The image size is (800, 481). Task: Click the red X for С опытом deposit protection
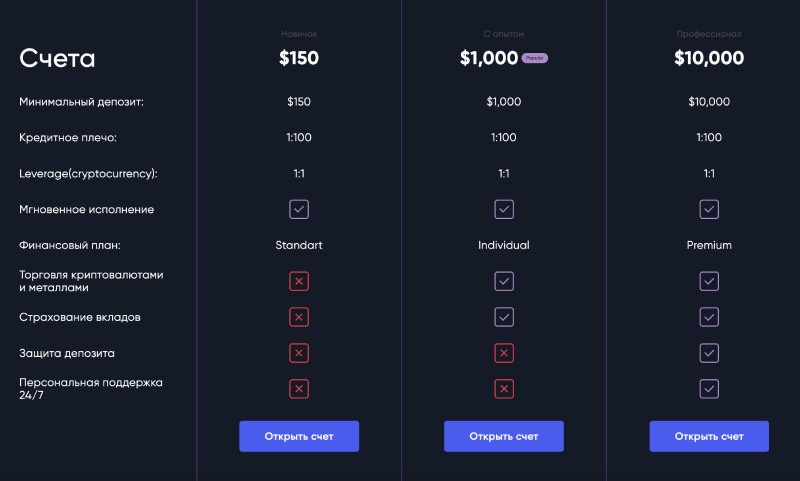pos(504,353)
